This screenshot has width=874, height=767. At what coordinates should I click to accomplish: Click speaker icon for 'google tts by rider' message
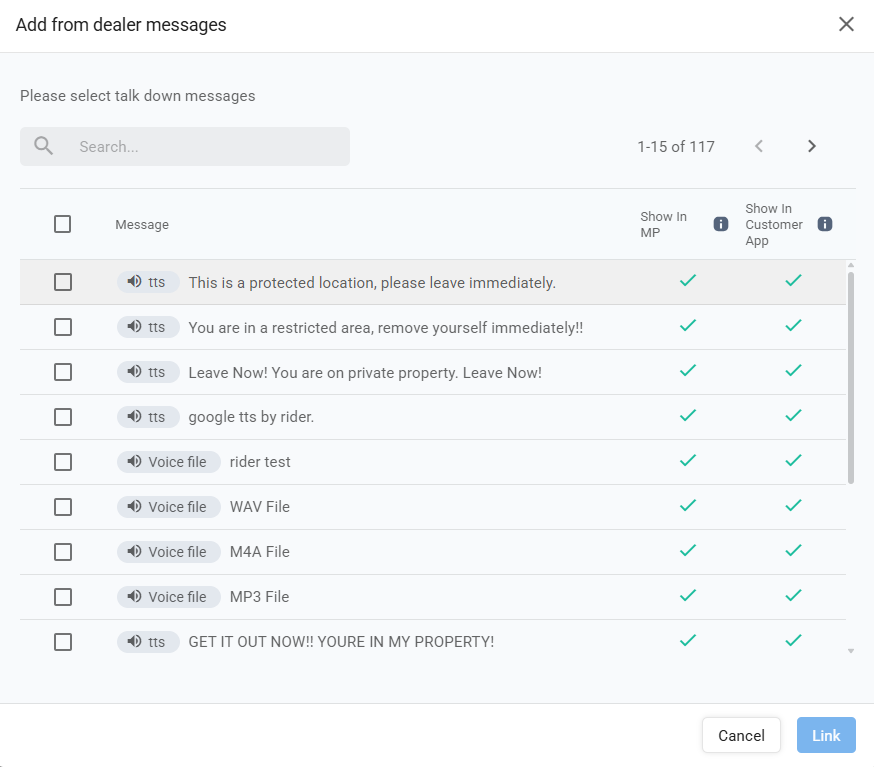point(134,417)
